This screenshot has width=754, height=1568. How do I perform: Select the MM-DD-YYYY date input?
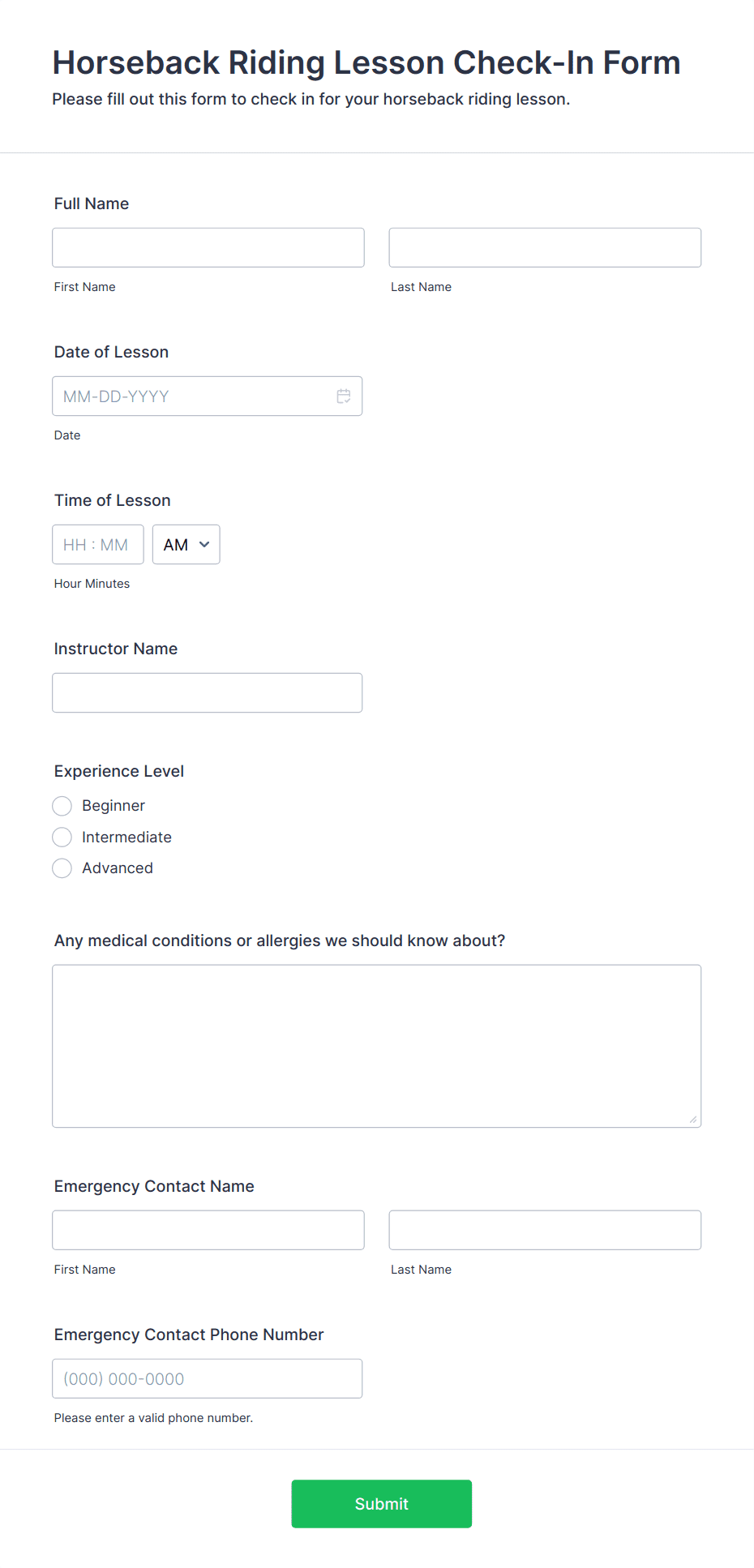208,396
